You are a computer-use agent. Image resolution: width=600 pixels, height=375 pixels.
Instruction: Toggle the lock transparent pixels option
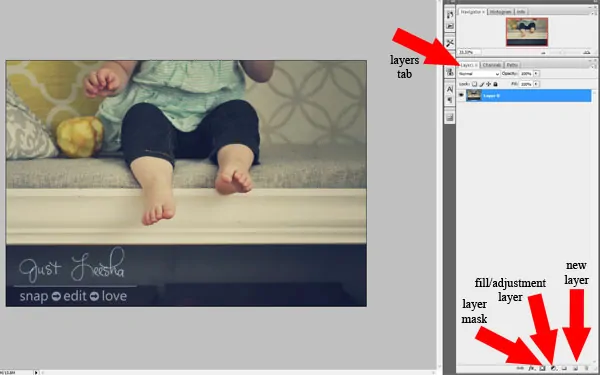(474, 84)
